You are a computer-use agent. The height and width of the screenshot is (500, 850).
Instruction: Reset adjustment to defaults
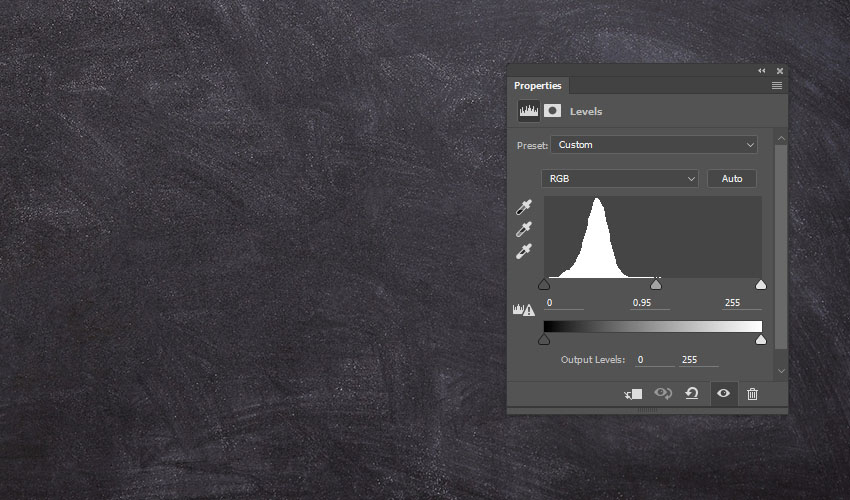pos(692,393)
